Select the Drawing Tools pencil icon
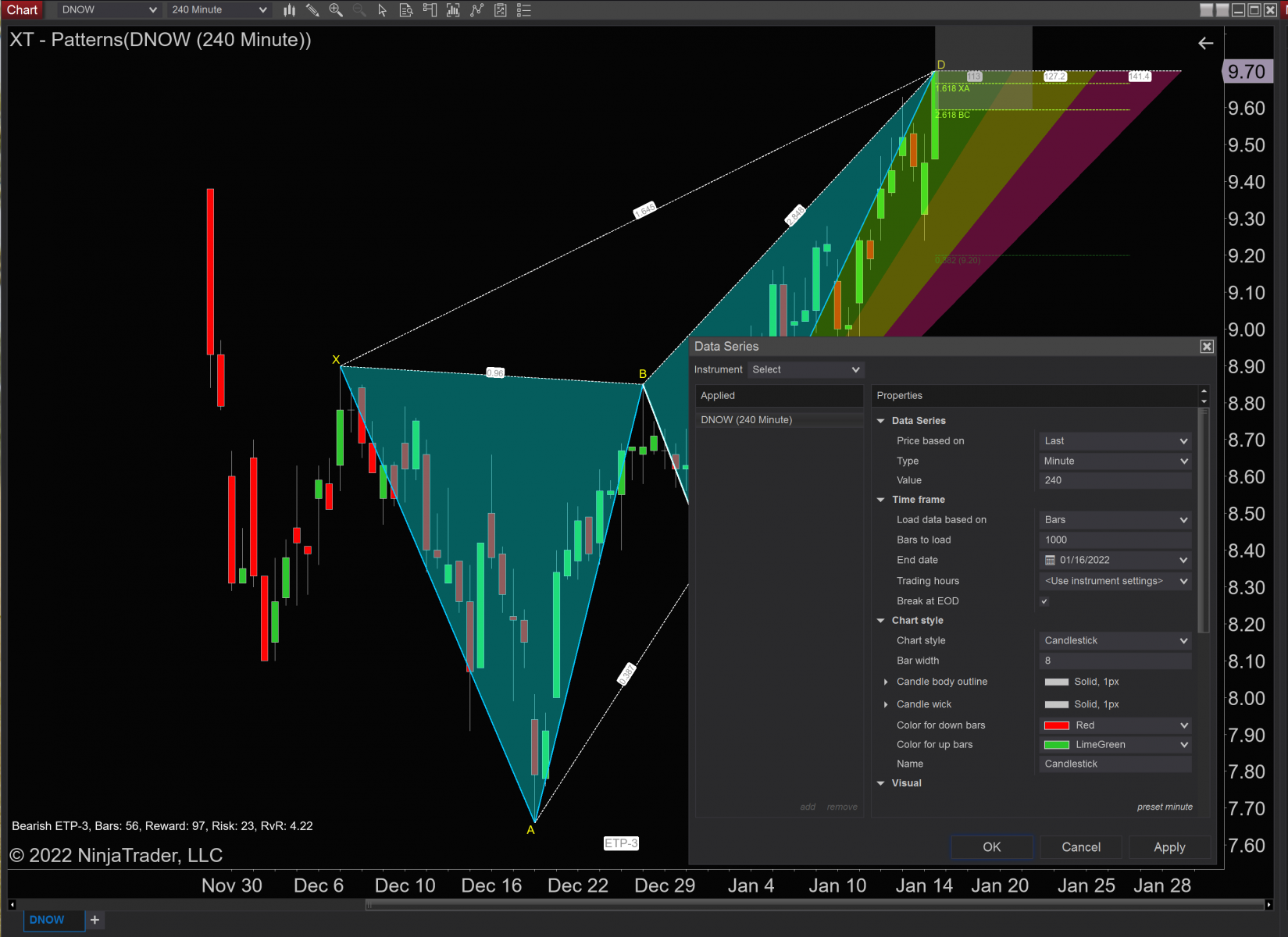This screenshot has height=937, width=1288. coord(312,10)
